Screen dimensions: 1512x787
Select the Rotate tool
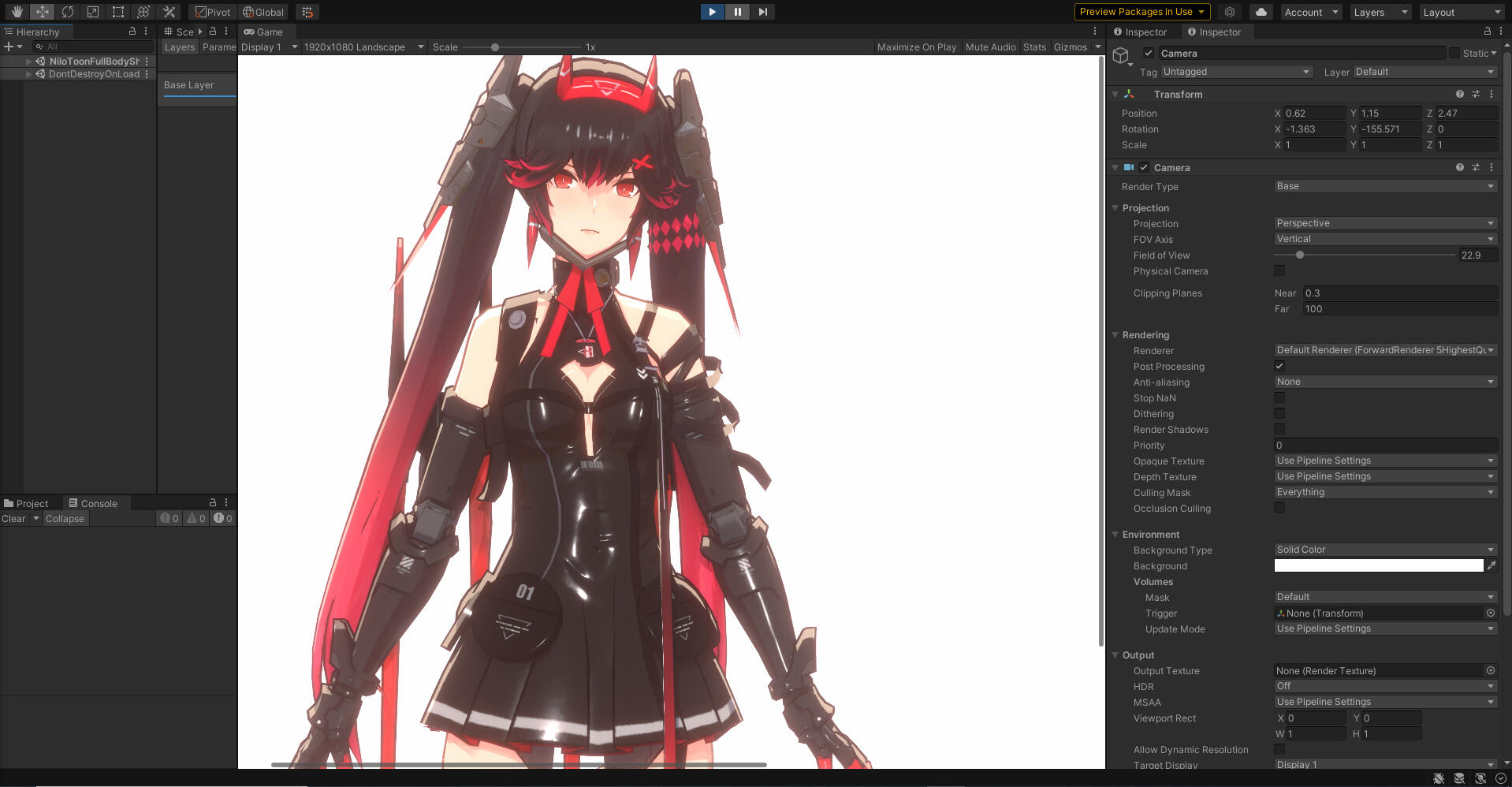pyautogui.click(x=68, y=12)
